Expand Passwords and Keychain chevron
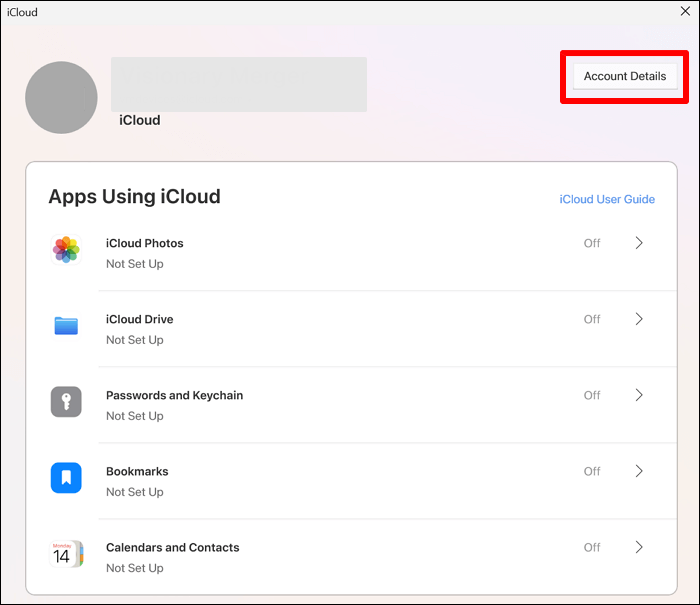The image size is (700, 605). [639, 395]
